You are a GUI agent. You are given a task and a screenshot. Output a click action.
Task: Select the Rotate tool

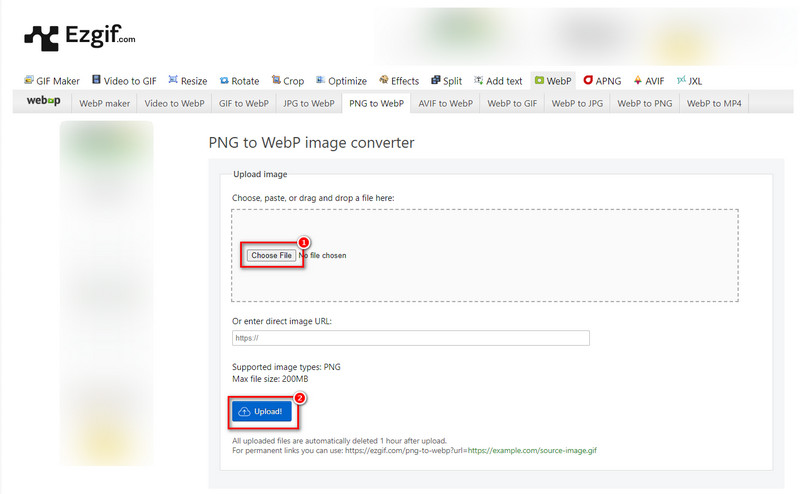click(x=238, y=81)
